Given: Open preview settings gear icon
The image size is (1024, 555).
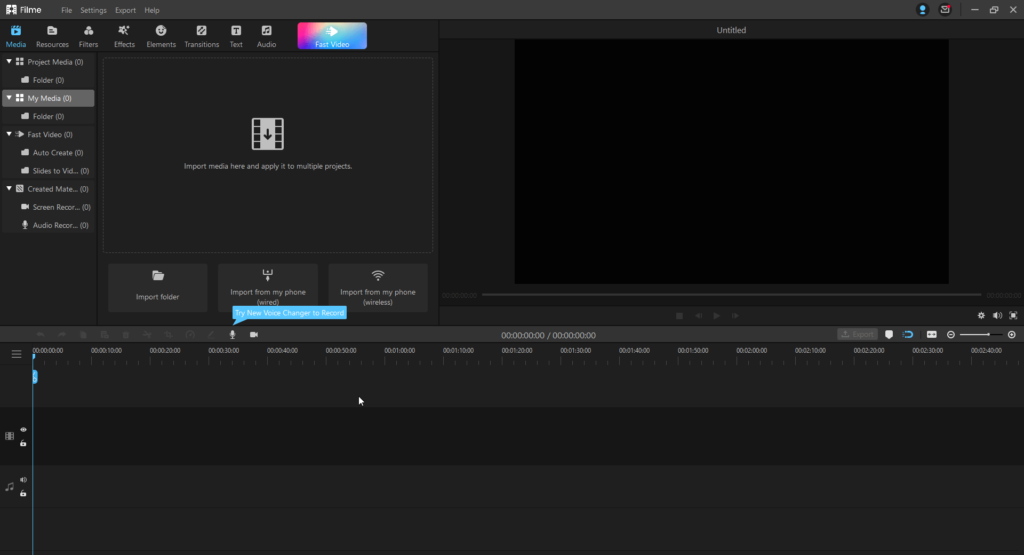Looking at the screenshot, I should click(x=981, y=315).
